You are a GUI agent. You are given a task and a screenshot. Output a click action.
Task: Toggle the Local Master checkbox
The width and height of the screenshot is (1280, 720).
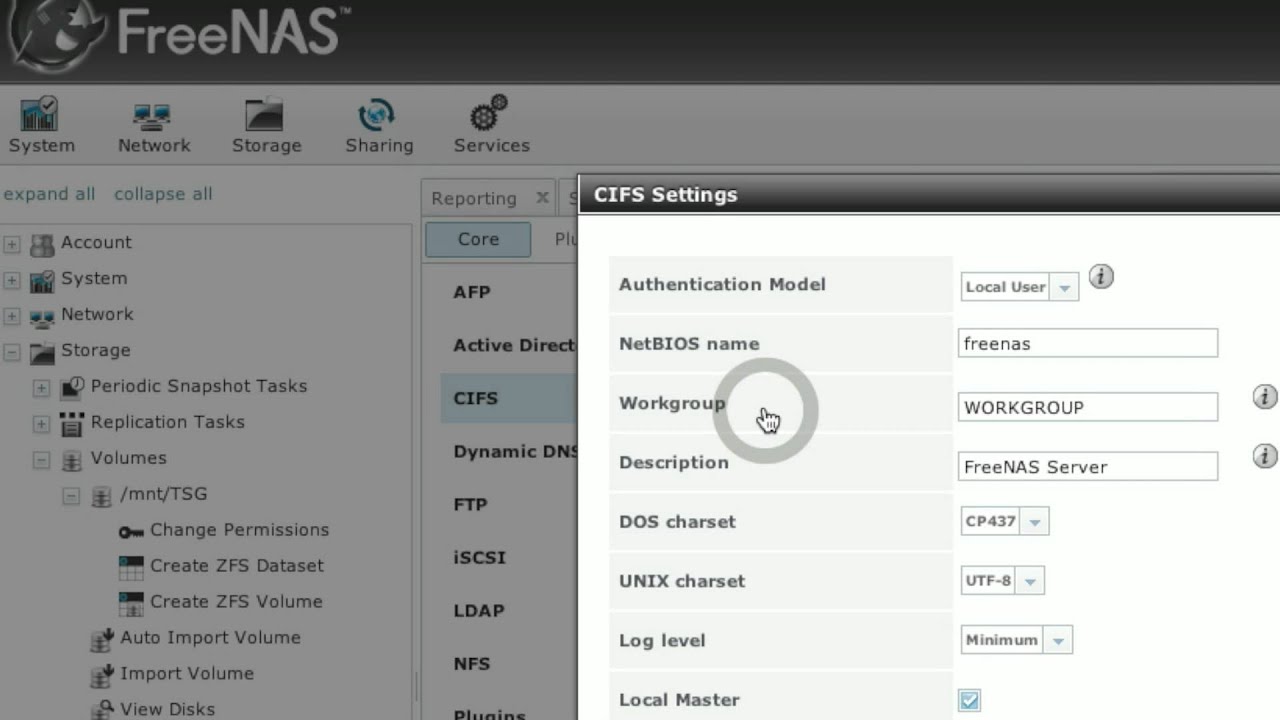(x=969, y=700)
